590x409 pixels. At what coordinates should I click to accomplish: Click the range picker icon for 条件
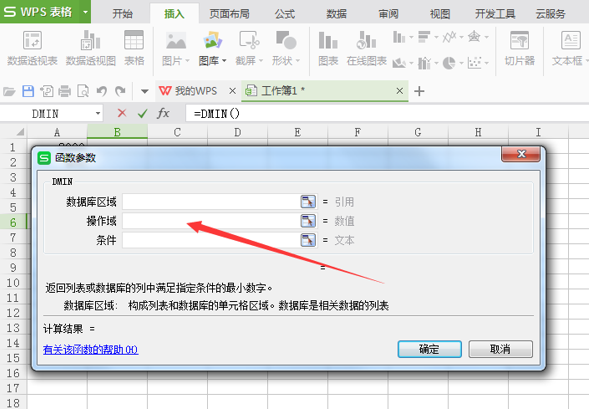pyautogui.click(x=308, y=240)
